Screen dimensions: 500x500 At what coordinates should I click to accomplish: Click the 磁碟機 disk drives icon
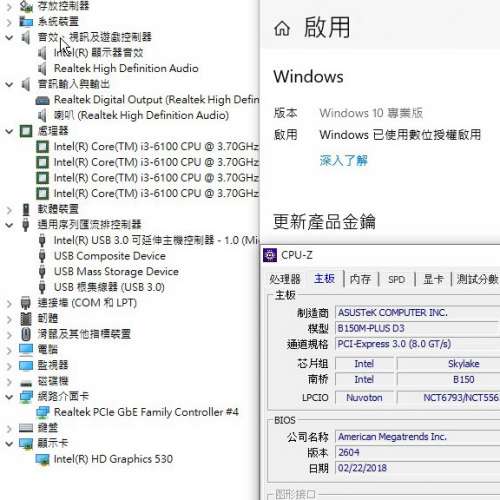coord(26,383)
